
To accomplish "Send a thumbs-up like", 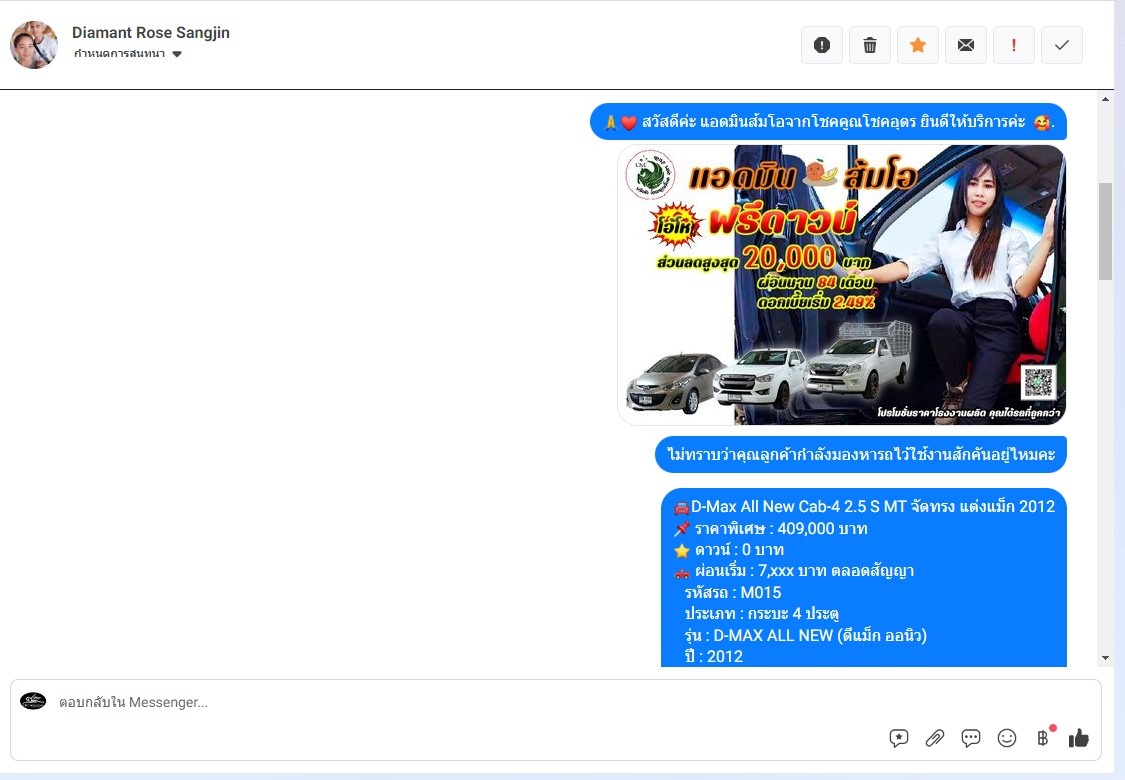I will tap(1078, 738).
